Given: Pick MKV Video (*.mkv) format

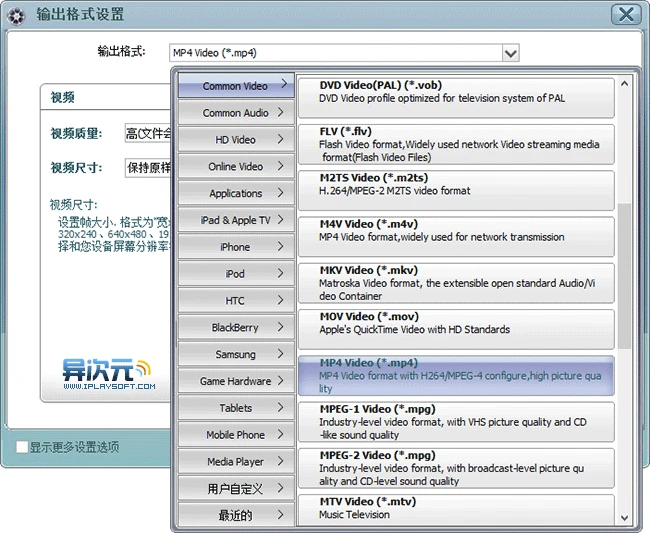Looking at the screenshot, I should [x=456, y=283].
